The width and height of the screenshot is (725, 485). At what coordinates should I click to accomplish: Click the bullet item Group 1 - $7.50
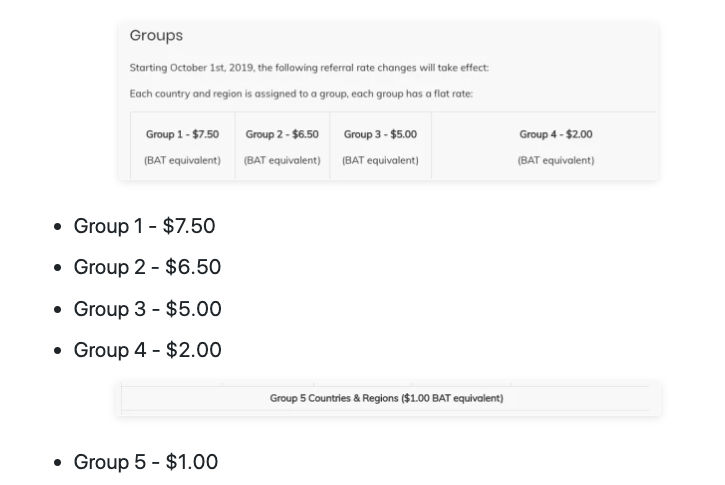point(144,226)
